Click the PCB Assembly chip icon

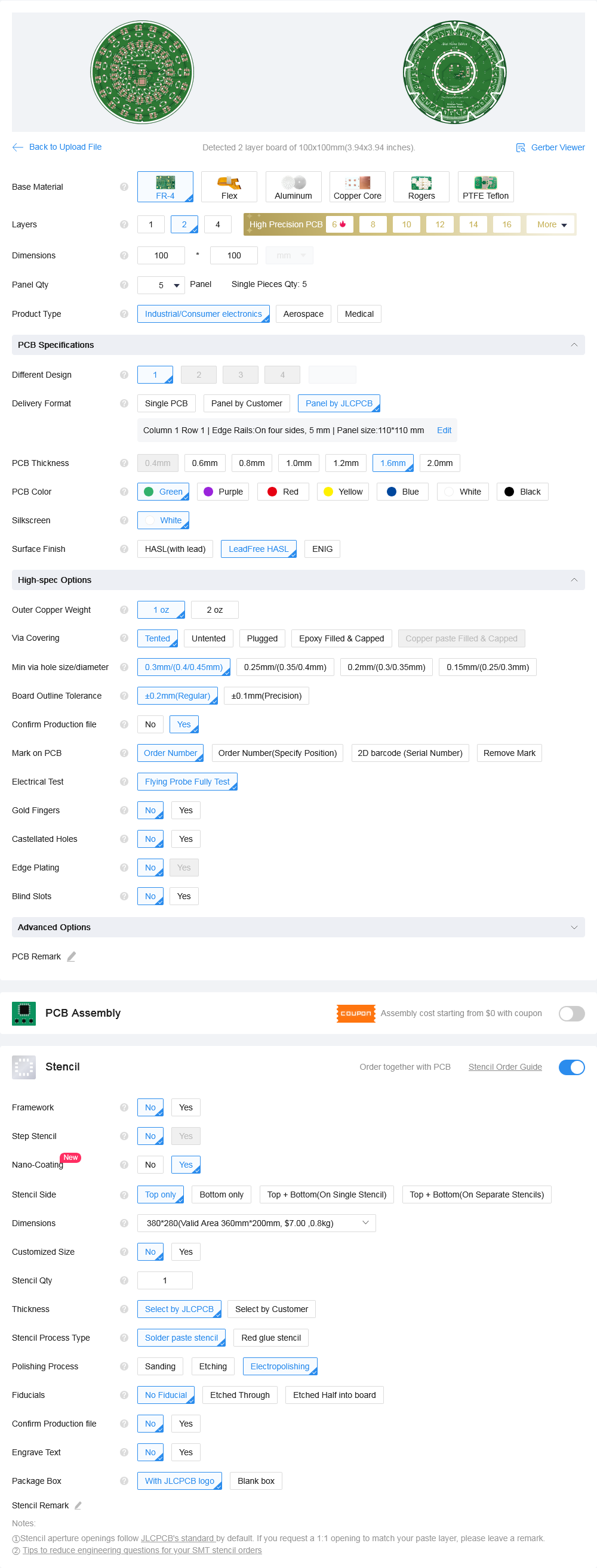(x=24, y=1014)
